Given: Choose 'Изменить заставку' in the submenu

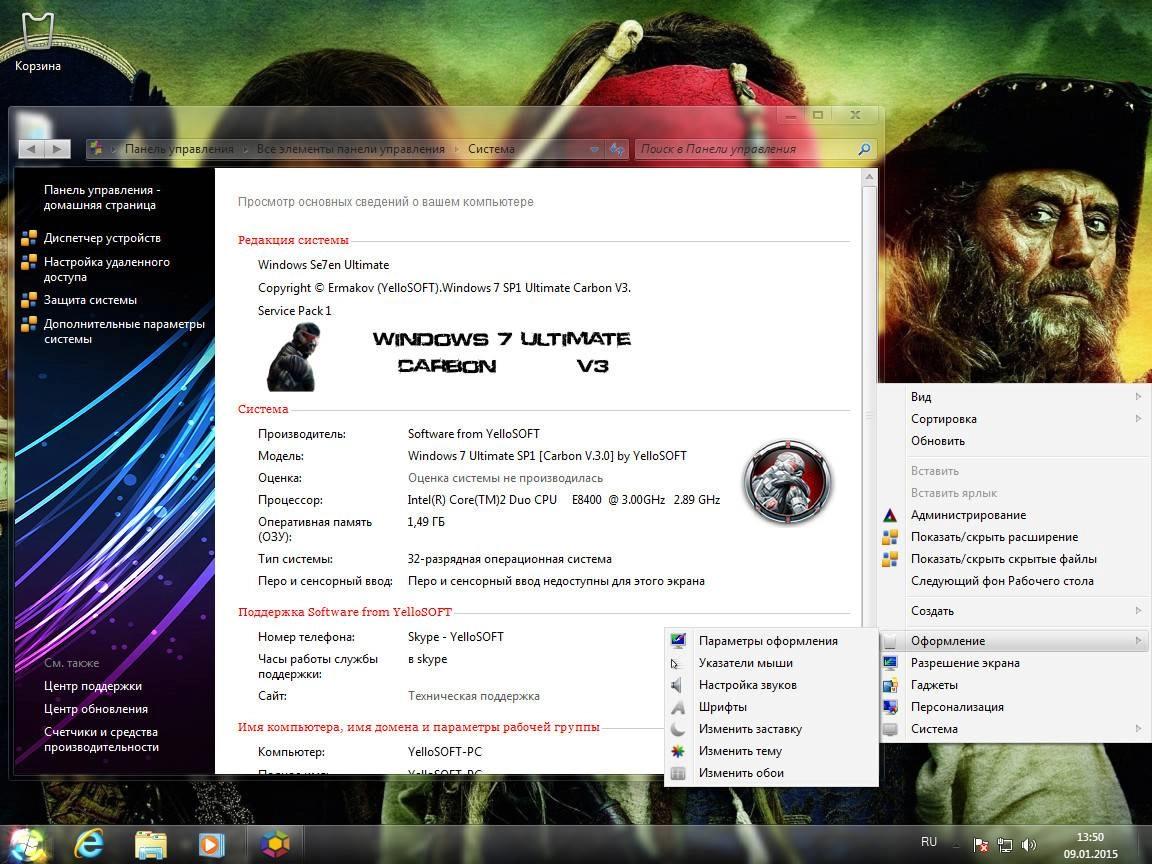Looking at the screenshot, I should (x=771, y=729).
